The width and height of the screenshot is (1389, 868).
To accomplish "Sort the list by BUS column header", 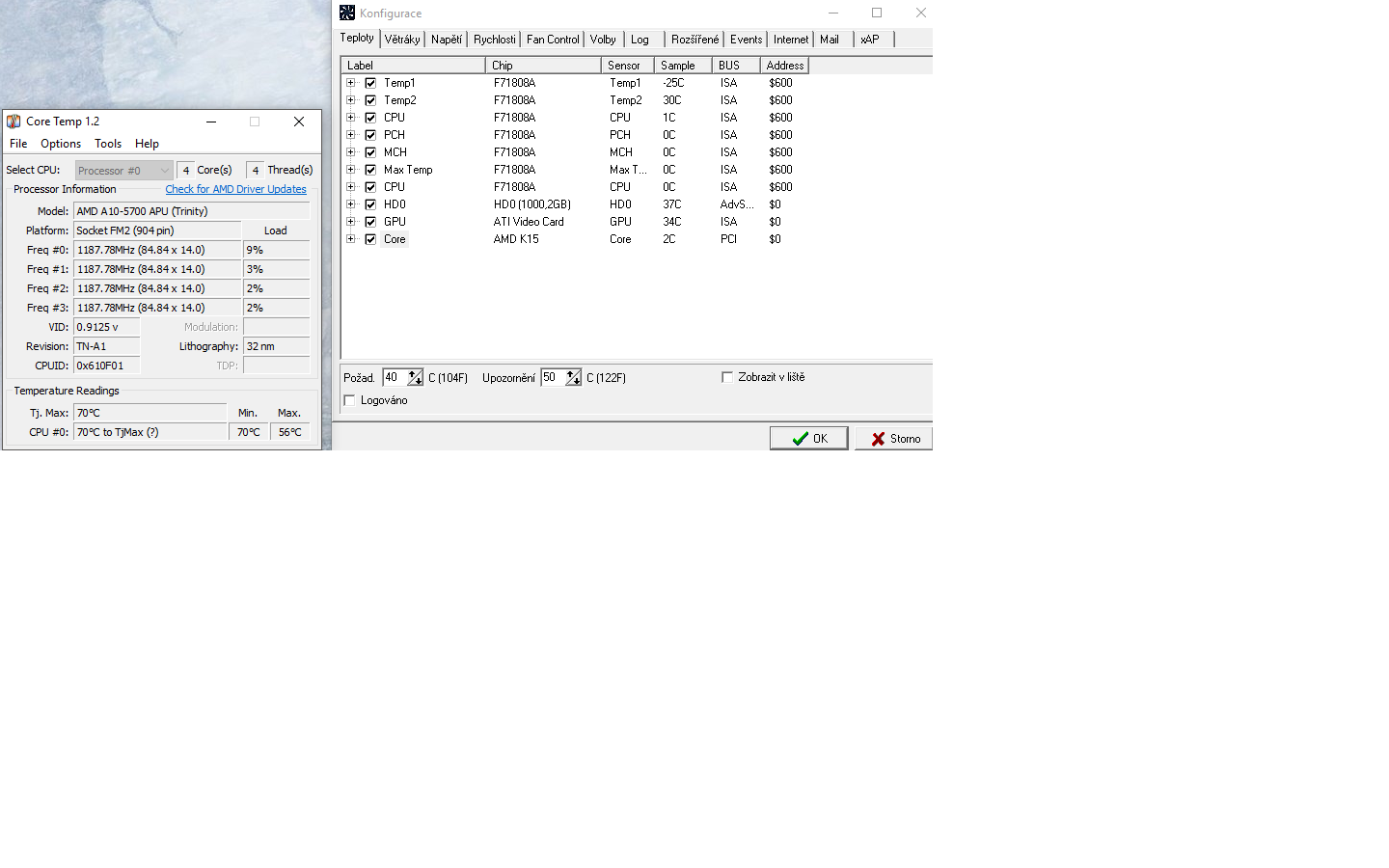I will coord(736,66).
